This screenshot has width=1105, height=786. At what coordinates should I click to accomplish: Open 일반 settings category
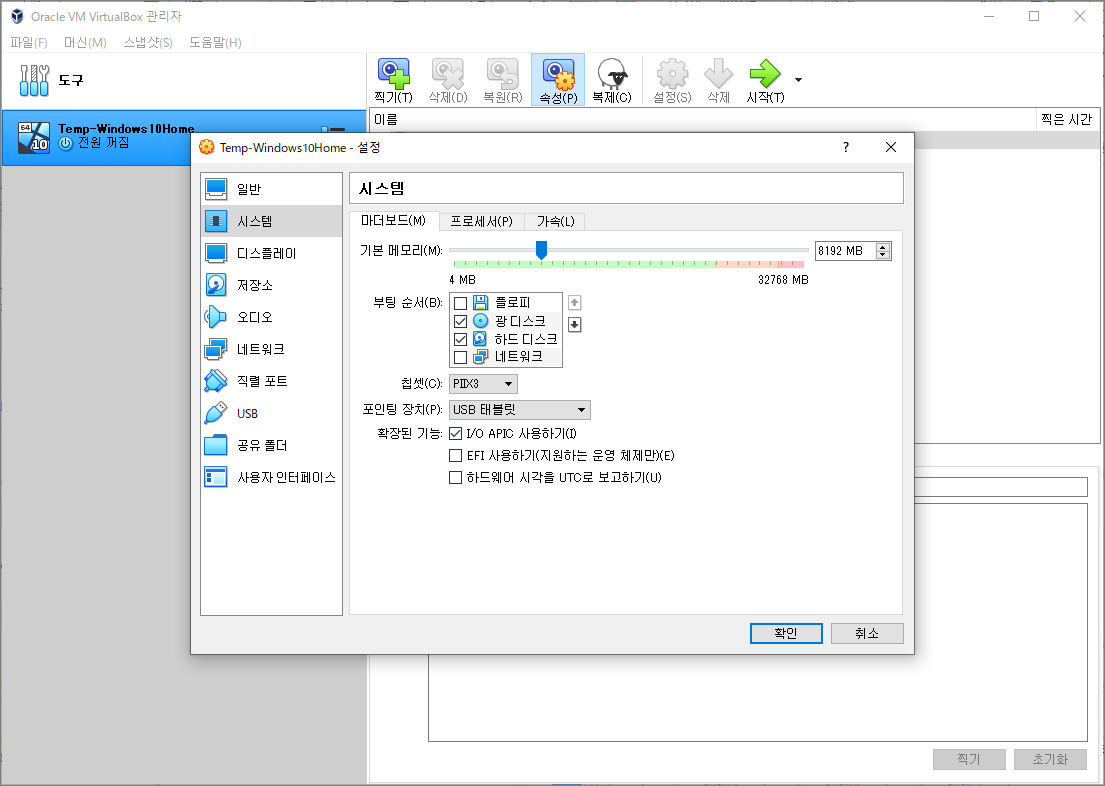point(271,189)
